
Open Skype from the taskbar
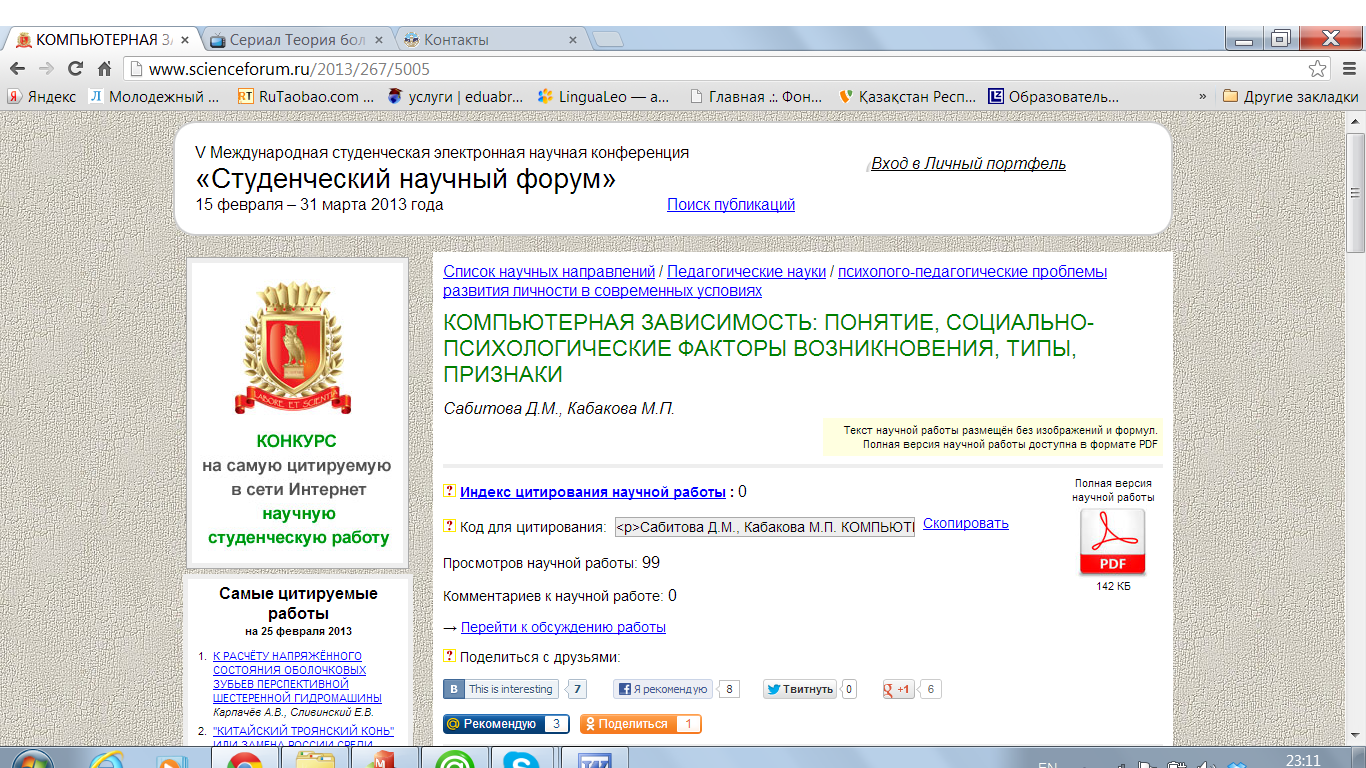(x=521, y=761)
